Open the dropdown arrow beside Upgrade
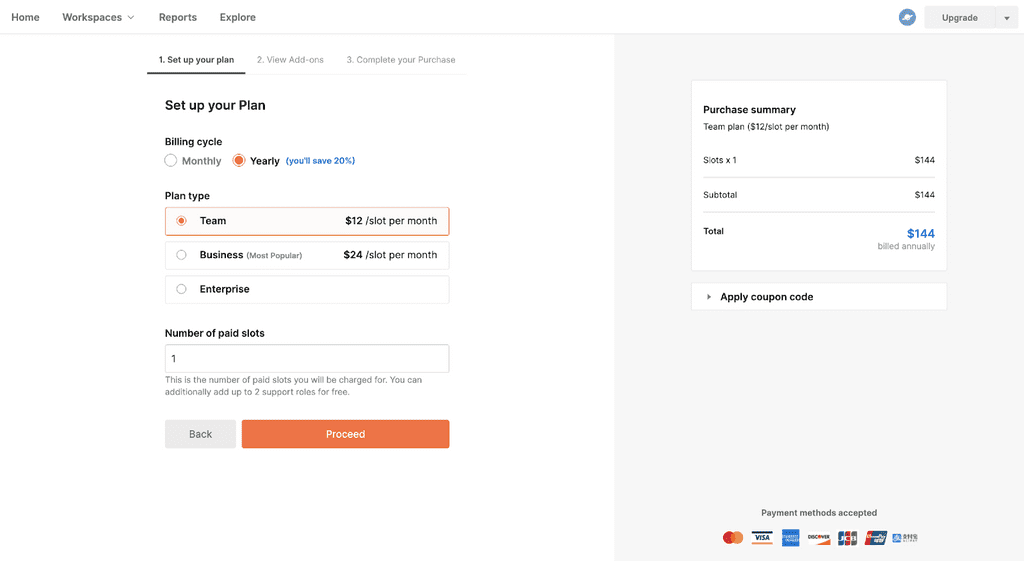Viewport: 1024px width, 561px height. click(1006, 18)
